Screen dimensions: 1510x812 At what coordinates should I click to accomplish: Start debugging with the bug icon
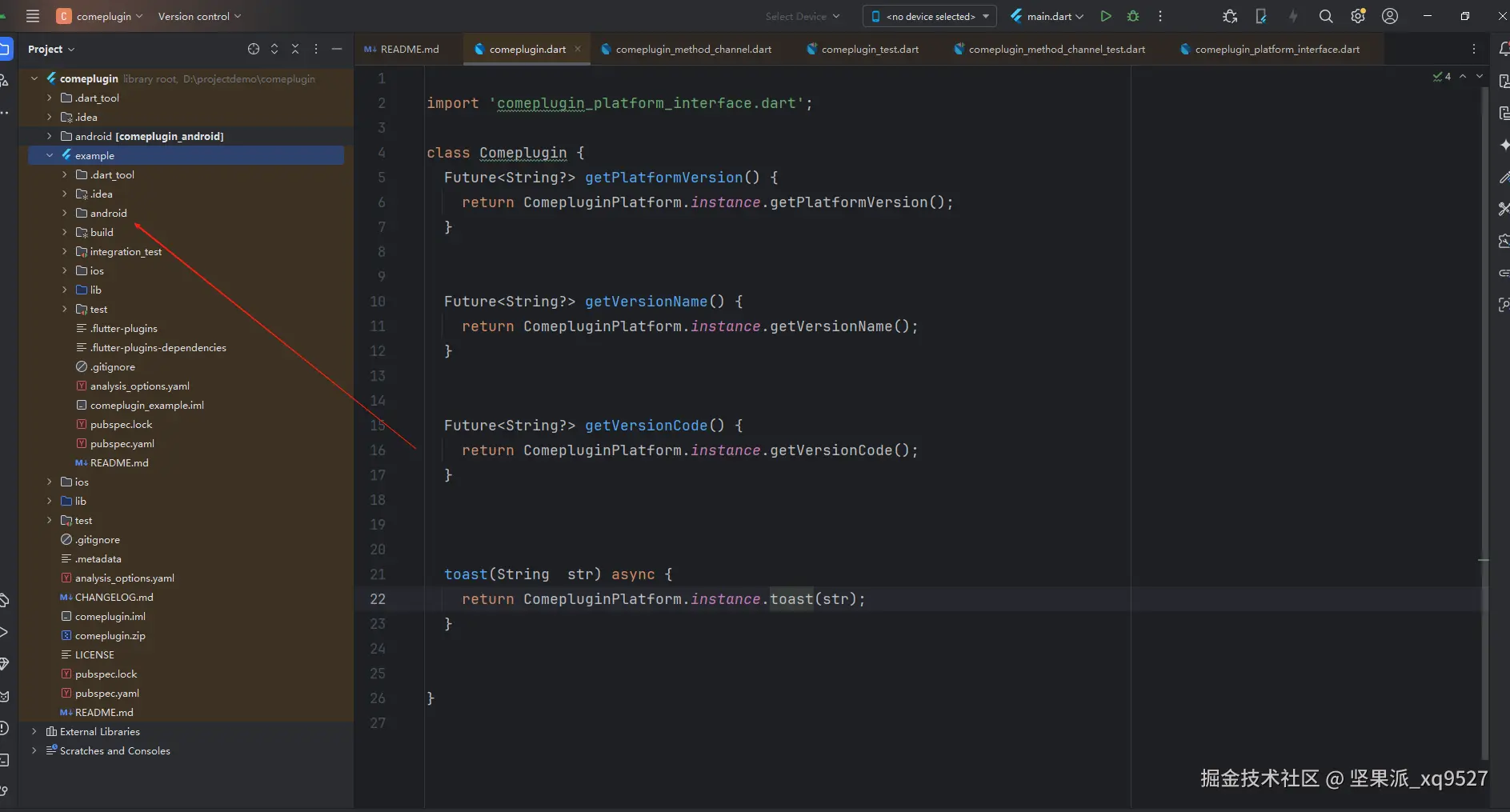(1133, 16)
